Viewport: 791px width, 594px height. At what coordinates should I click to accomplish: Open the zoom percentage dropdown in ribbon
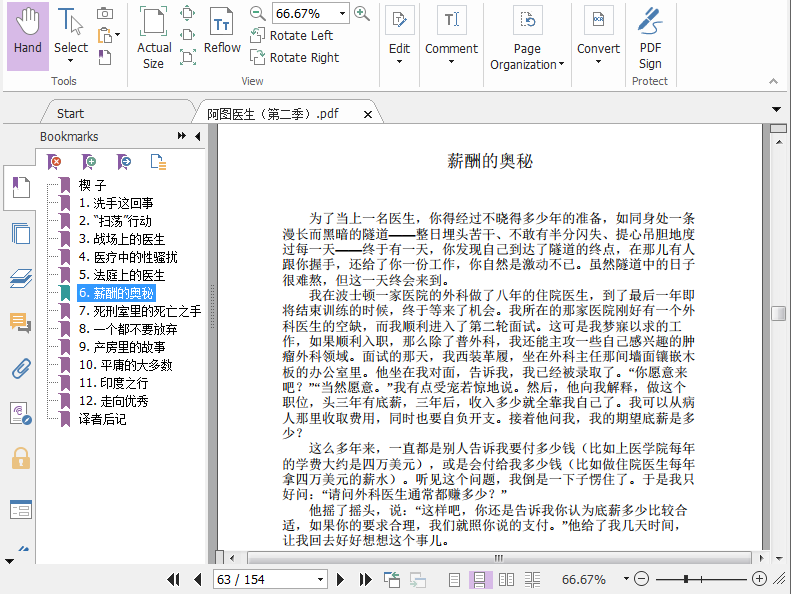343,13
